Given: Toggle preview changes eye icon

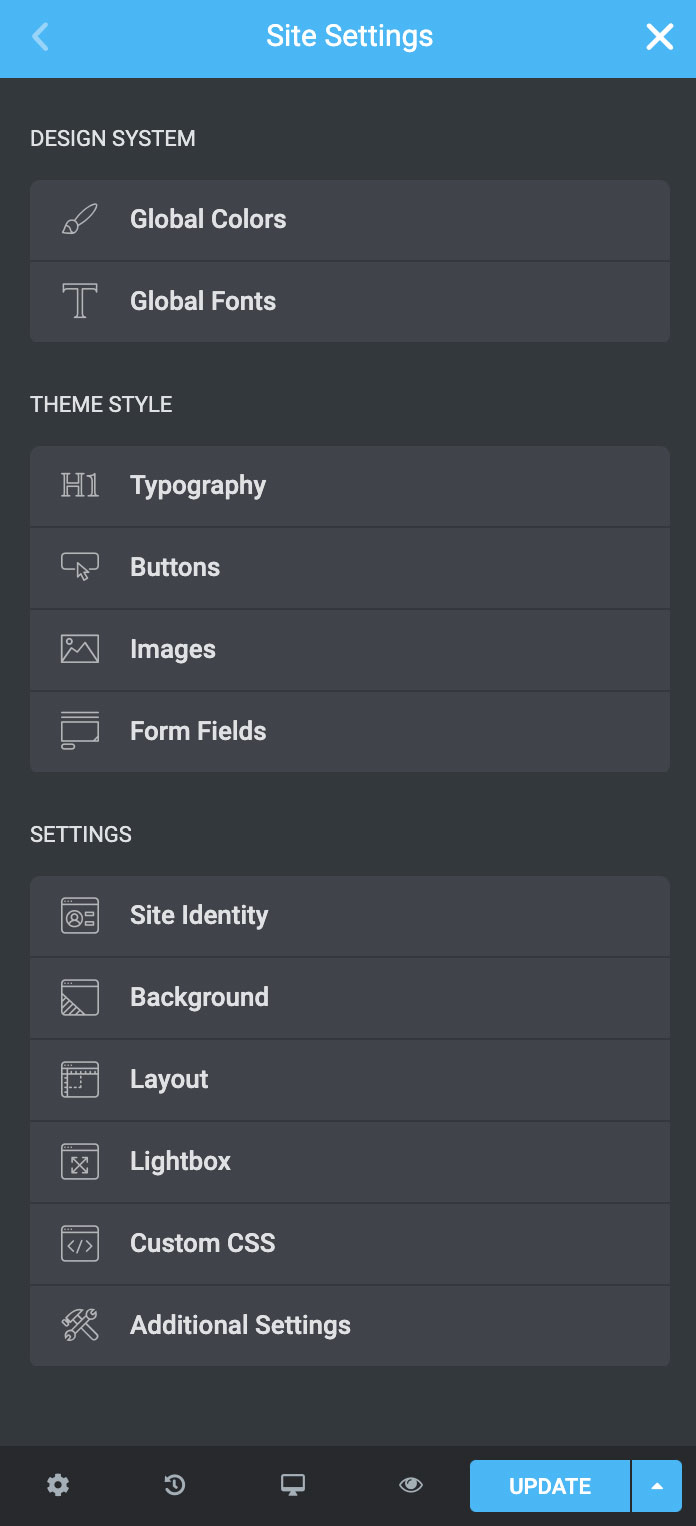Looking at the screenshot, I should [410, 1485].
